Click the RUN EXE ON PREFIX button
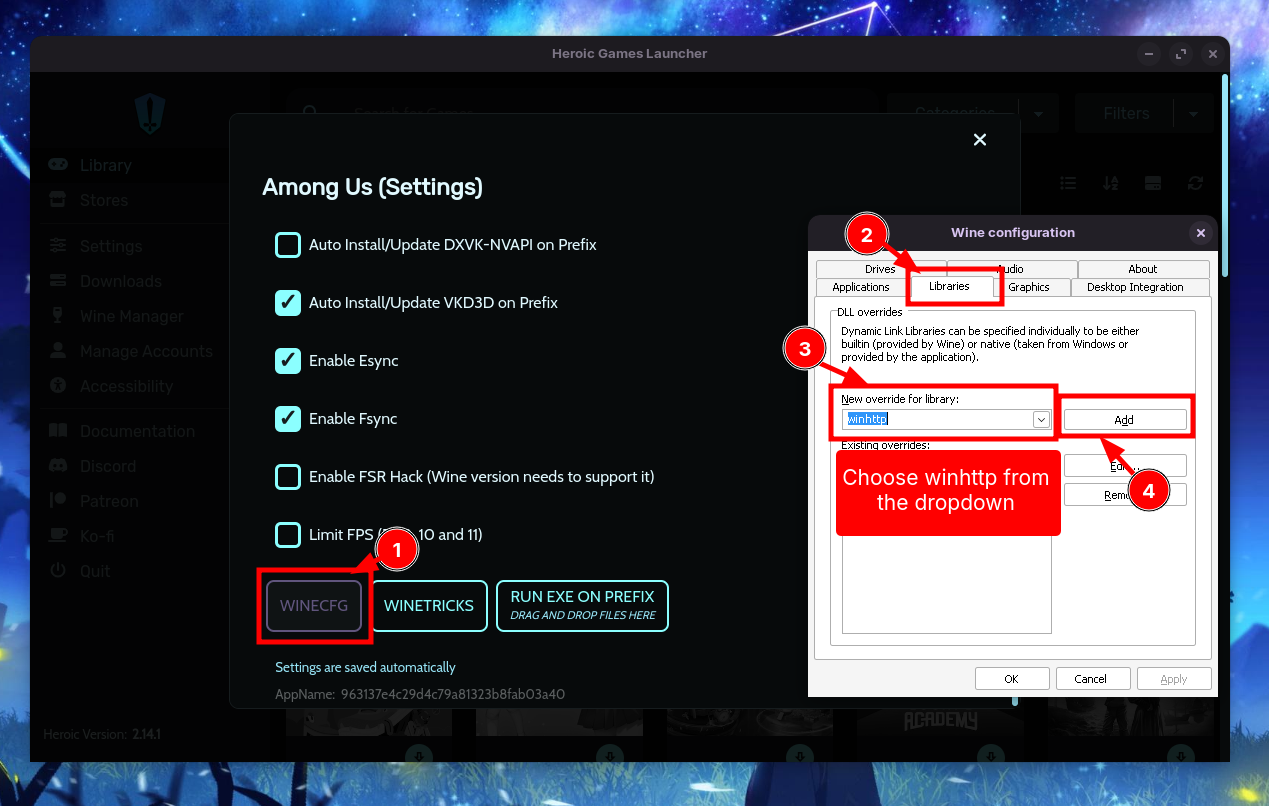Viewport: 1269px width, 806px height. (x=582, y=606)
